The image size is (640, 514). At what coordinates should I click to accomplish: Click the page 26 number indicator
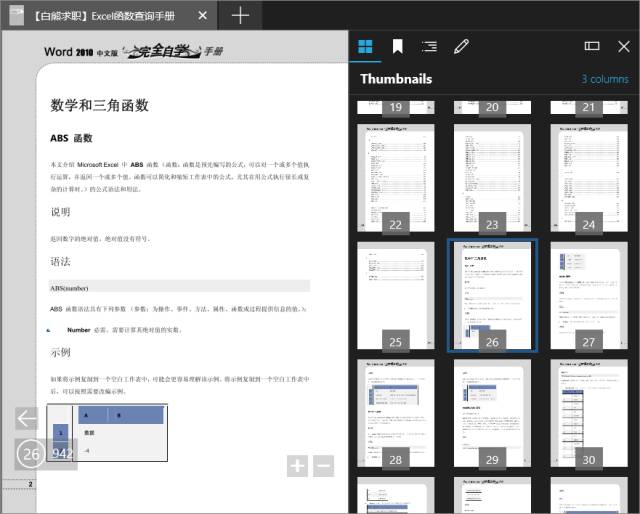(x=31, y=454)
